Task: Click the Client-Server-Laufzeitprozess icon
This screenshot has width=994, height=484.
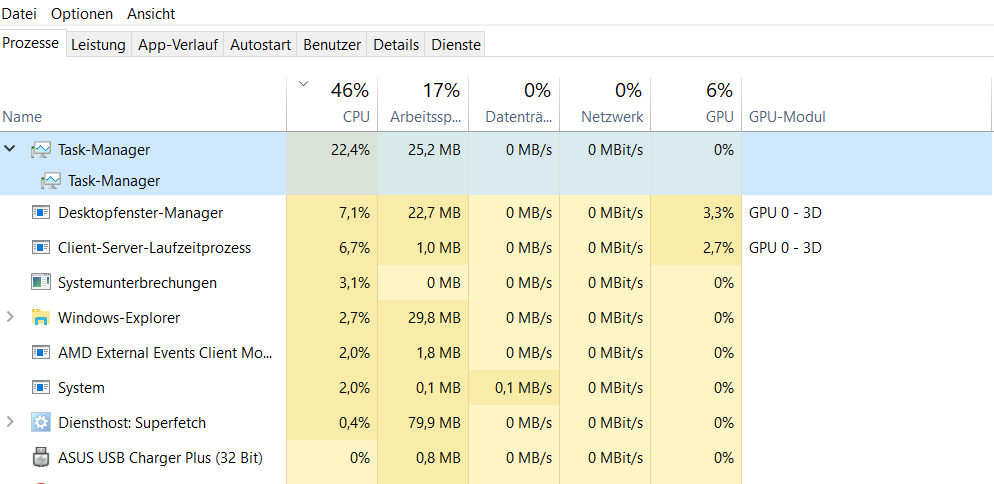Action: pos(41,248)
